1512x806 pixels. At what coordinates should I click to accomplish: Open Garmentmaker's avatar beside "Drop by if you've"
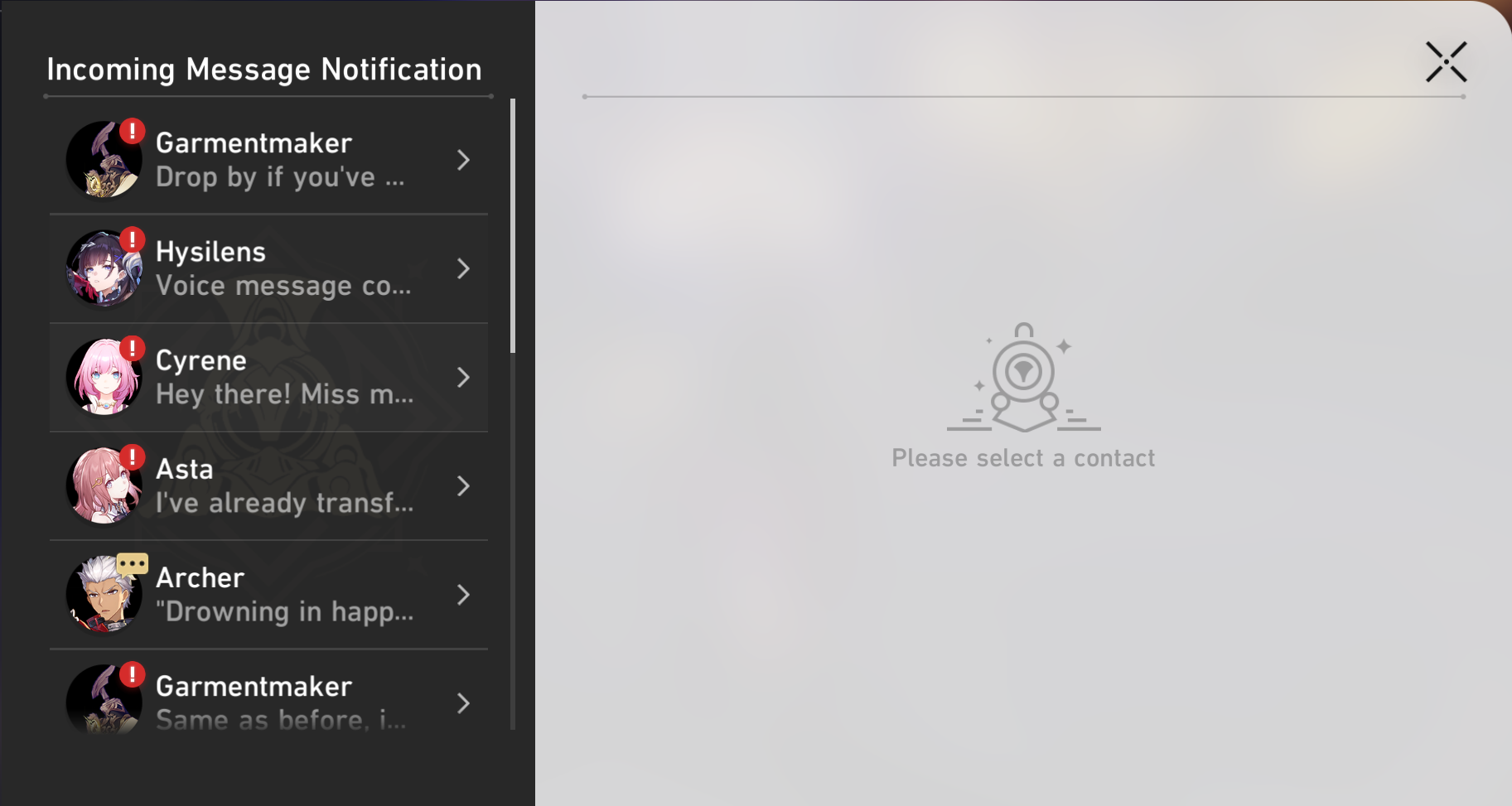pos(104,160)
